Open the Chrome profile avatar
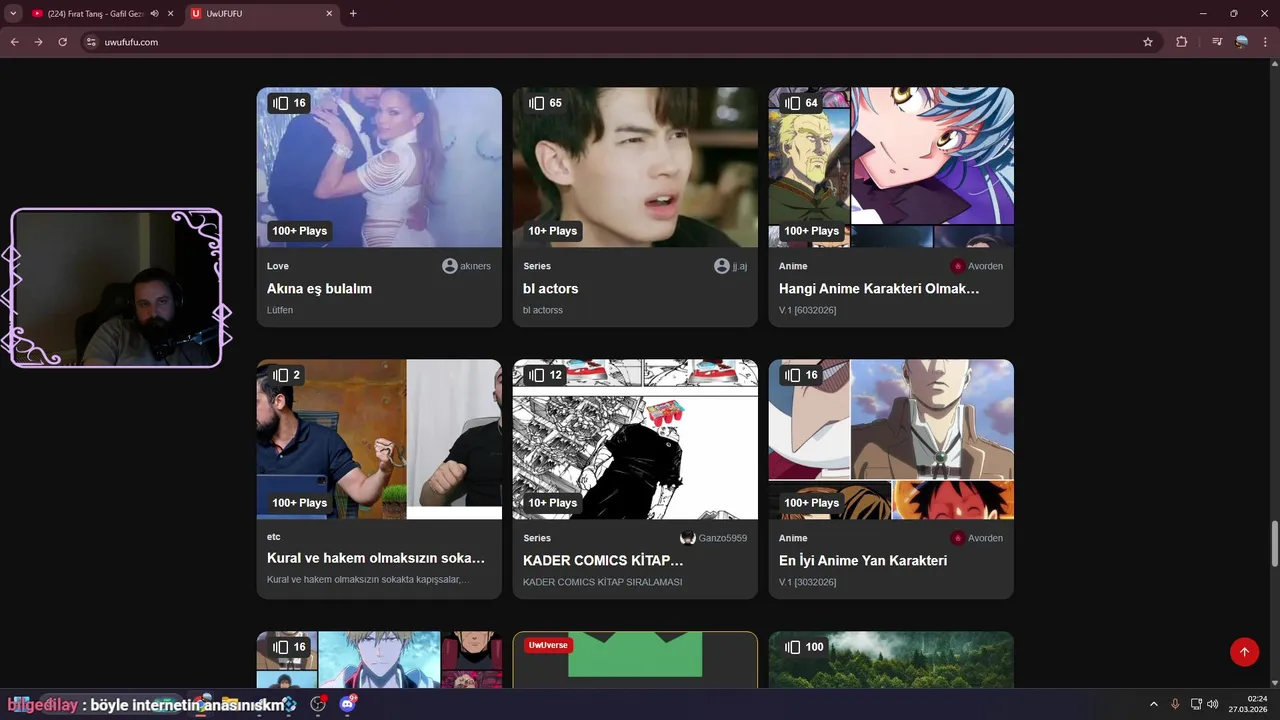 [1241, 42]
